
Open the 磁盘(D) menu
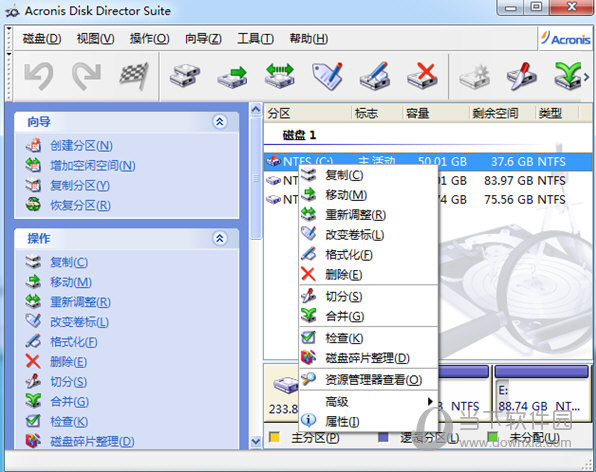click(42, 38)
